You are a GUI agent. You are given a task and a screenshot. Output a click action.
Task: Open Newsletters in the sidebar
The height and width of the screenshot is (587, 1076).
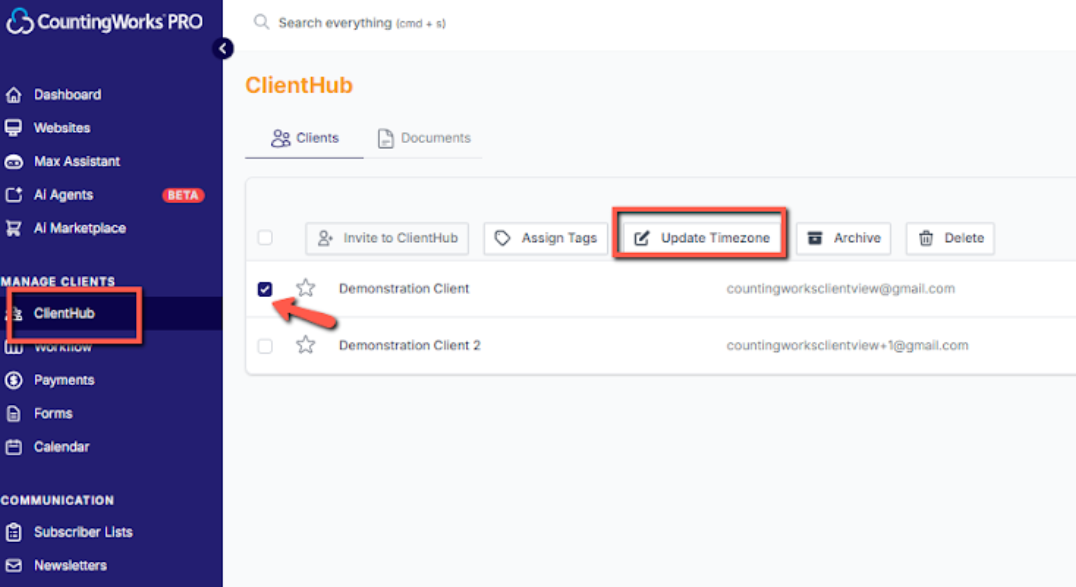click(70, 566)
